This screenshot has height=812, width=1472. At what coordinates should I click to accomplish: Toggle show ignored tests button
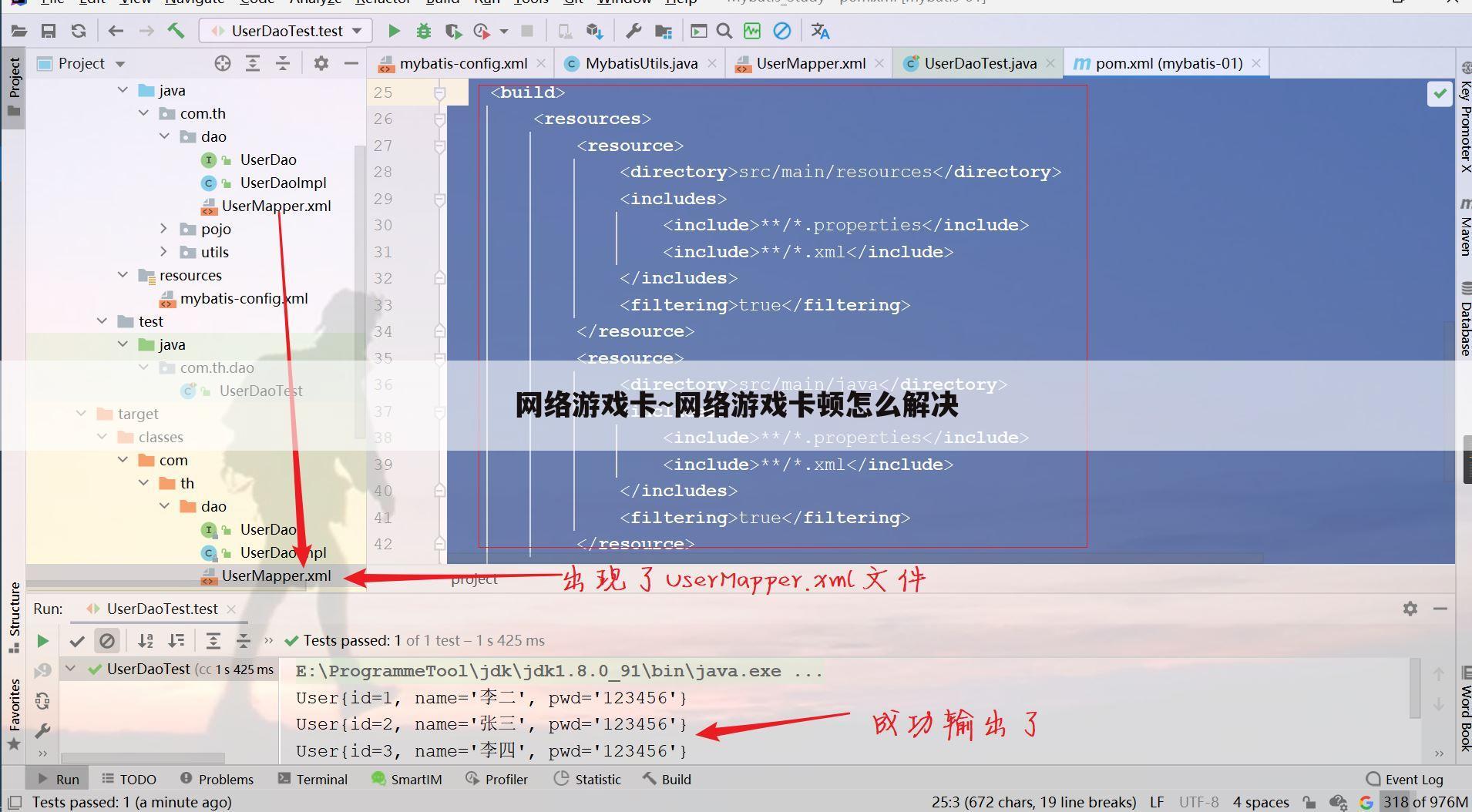tap(107, 640)
